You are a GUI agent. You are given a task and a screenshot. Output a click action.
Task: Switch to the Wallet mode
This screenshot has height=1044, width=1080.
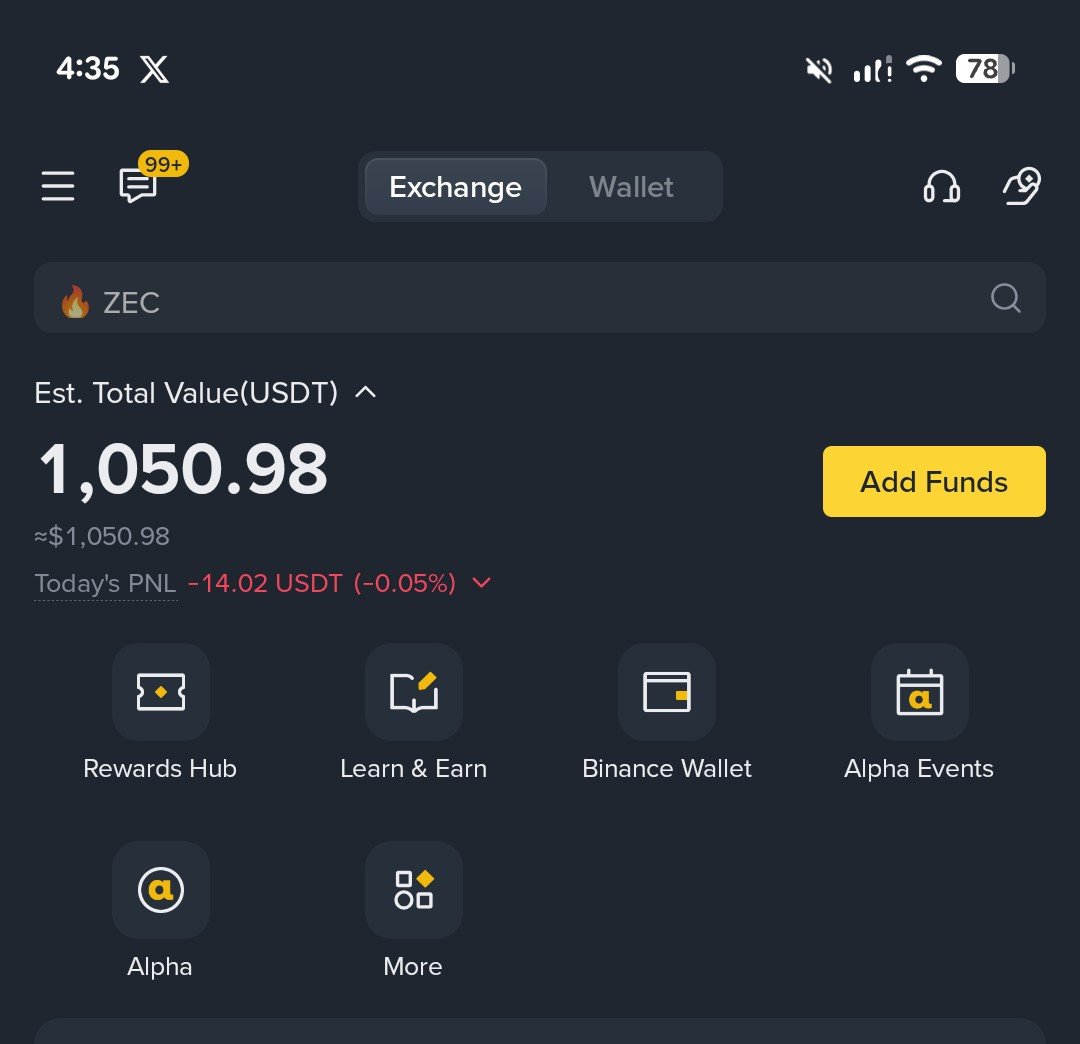631,187
